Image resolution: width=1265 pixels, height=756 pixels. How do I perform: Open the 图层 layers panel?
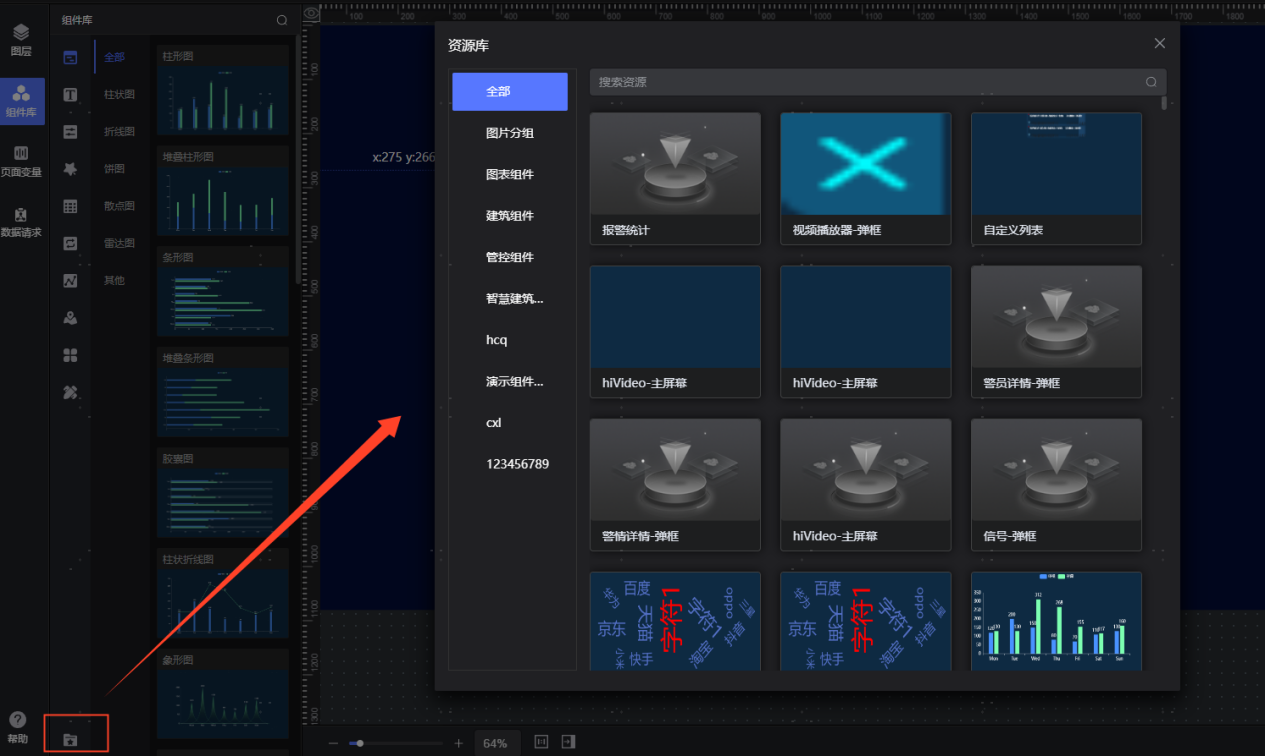tap(21, 40)
